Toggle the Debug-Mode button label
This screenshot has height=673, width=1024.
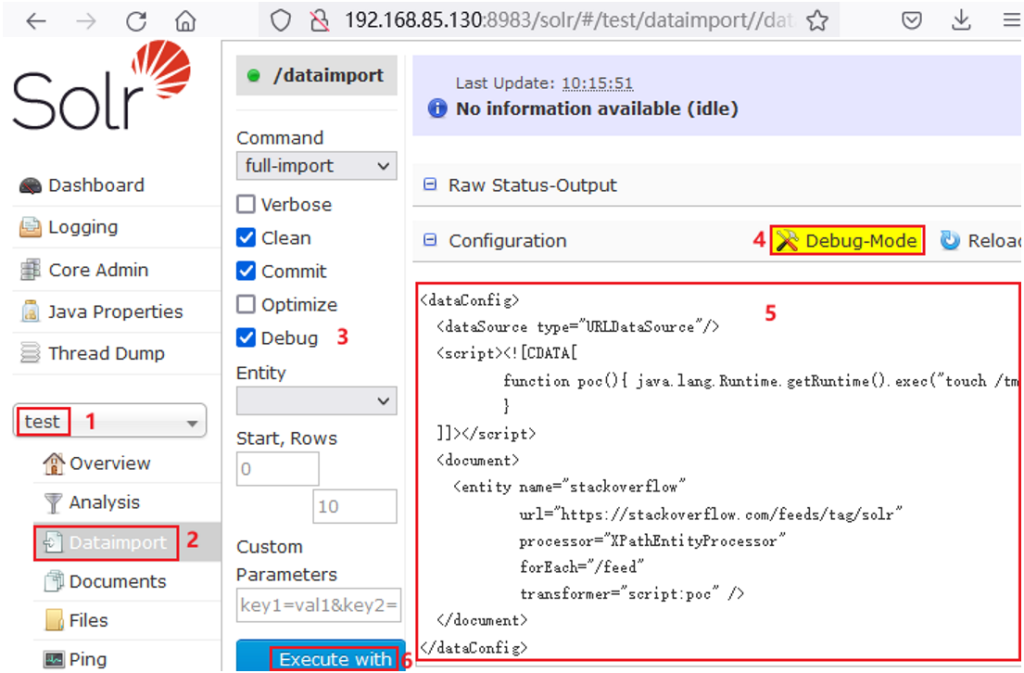tap(861, 241)
